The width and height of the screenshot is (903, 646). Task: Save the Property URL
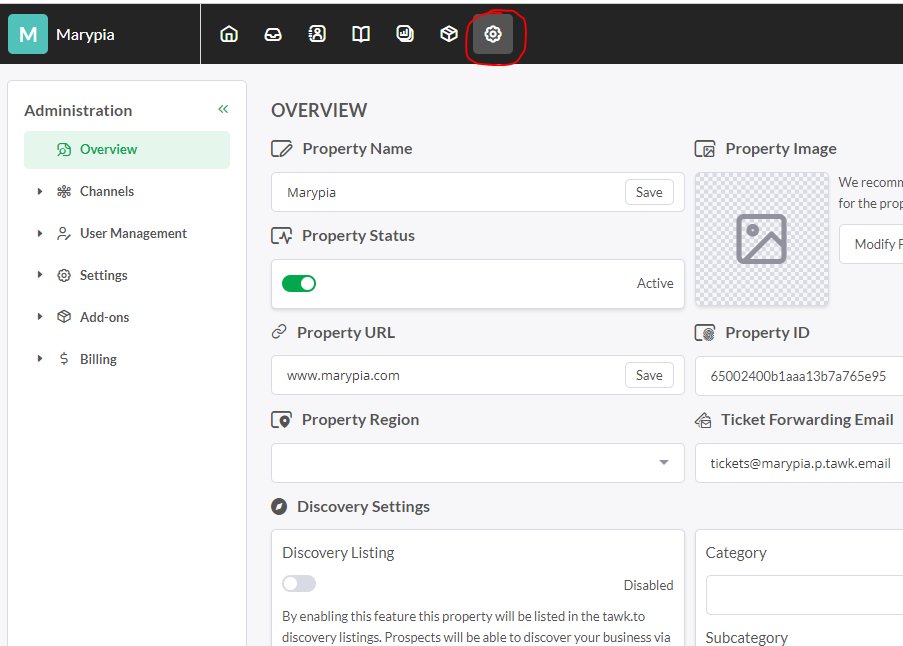click(x=649, y=375)
